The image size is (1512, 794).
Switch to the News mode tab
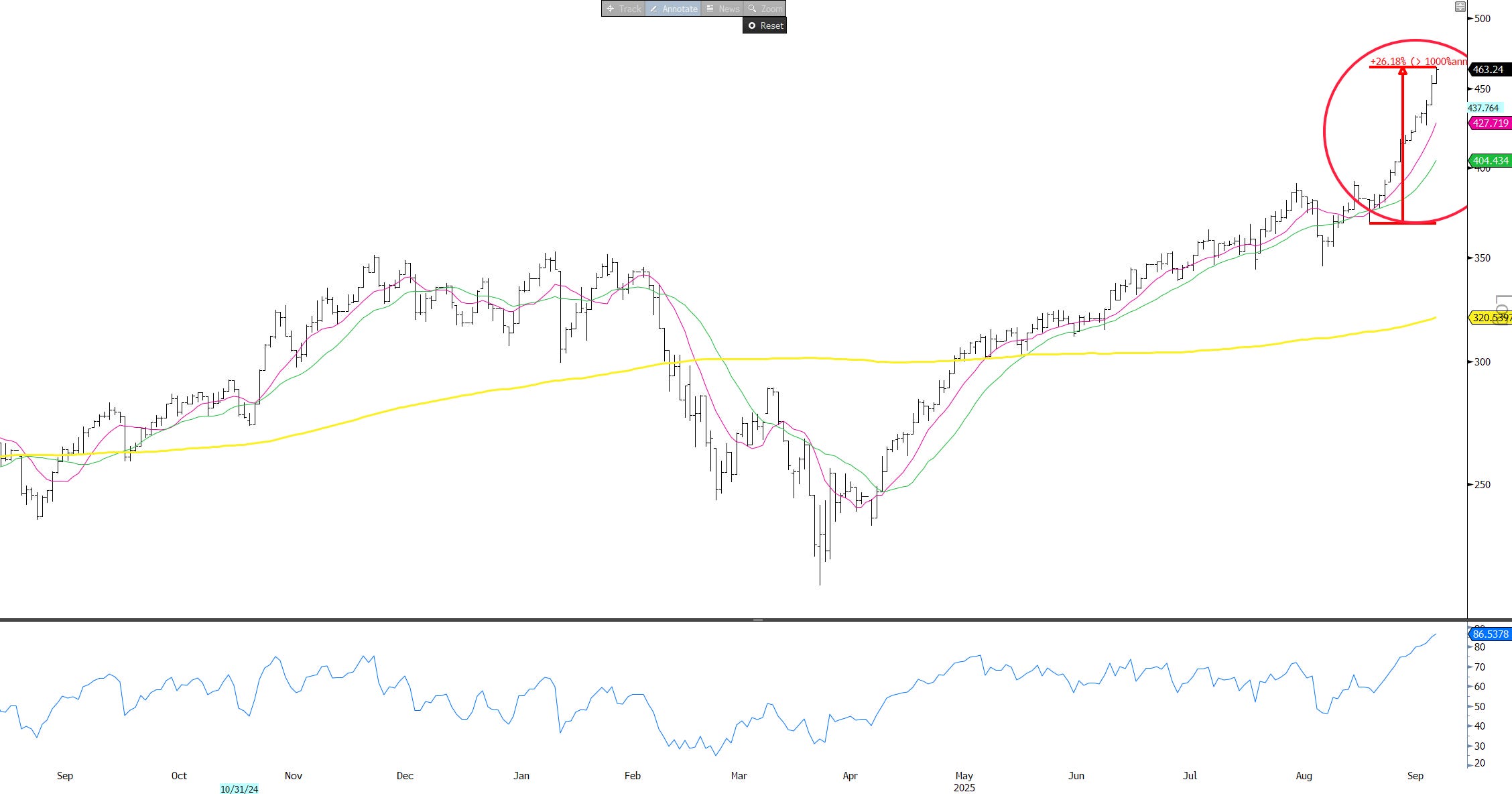pos(729,9)
